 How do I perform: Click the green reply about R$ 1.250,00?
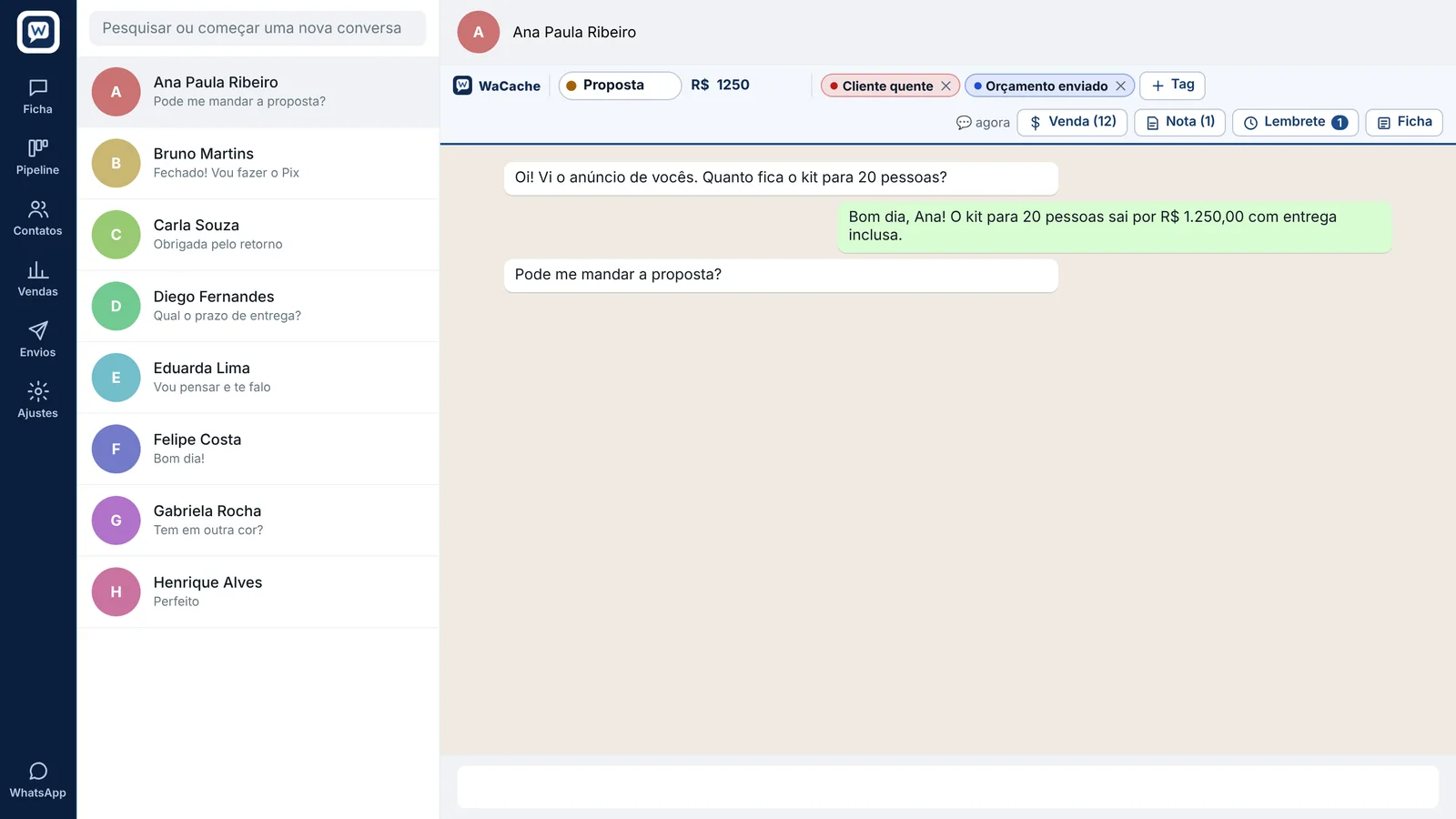tap(1115, 226)
